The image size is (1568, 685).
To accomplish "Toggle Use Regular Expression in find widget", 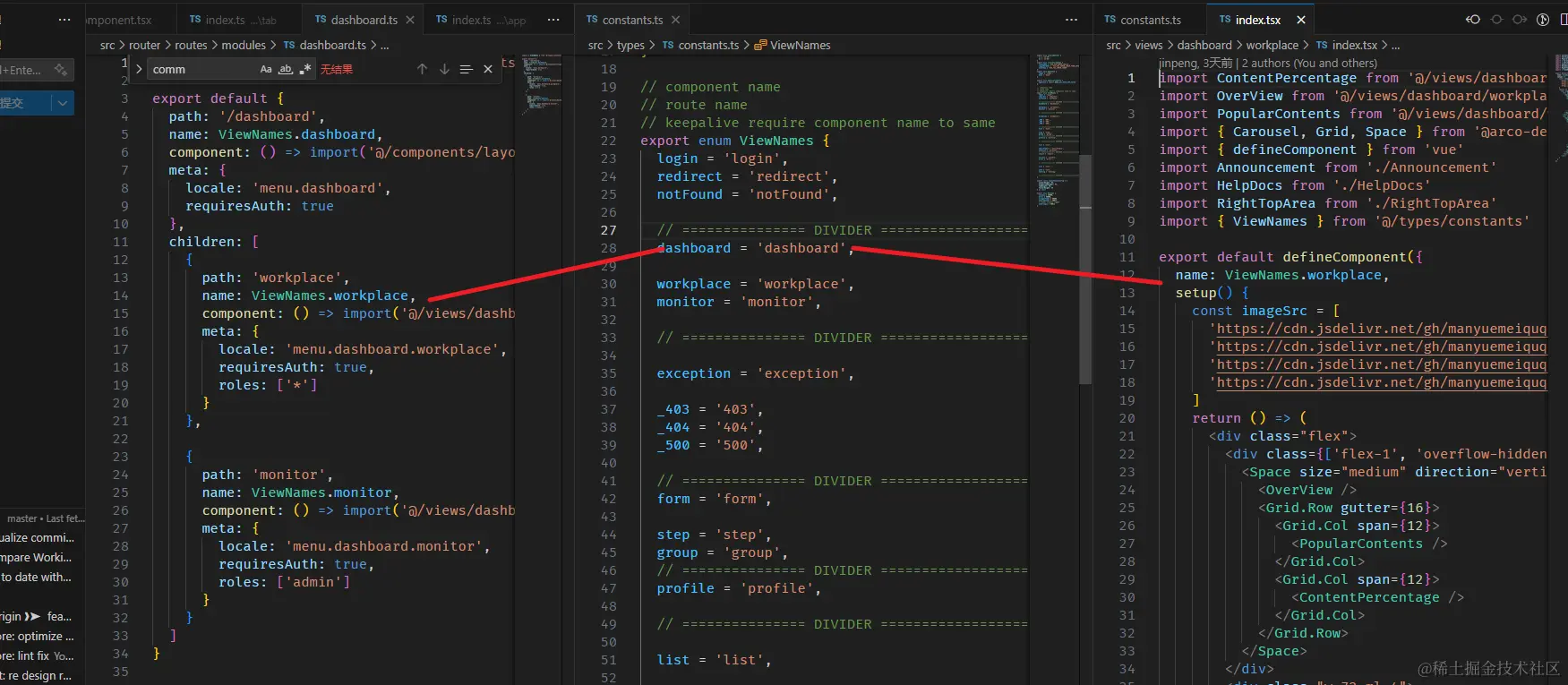I will coord(305,69).
